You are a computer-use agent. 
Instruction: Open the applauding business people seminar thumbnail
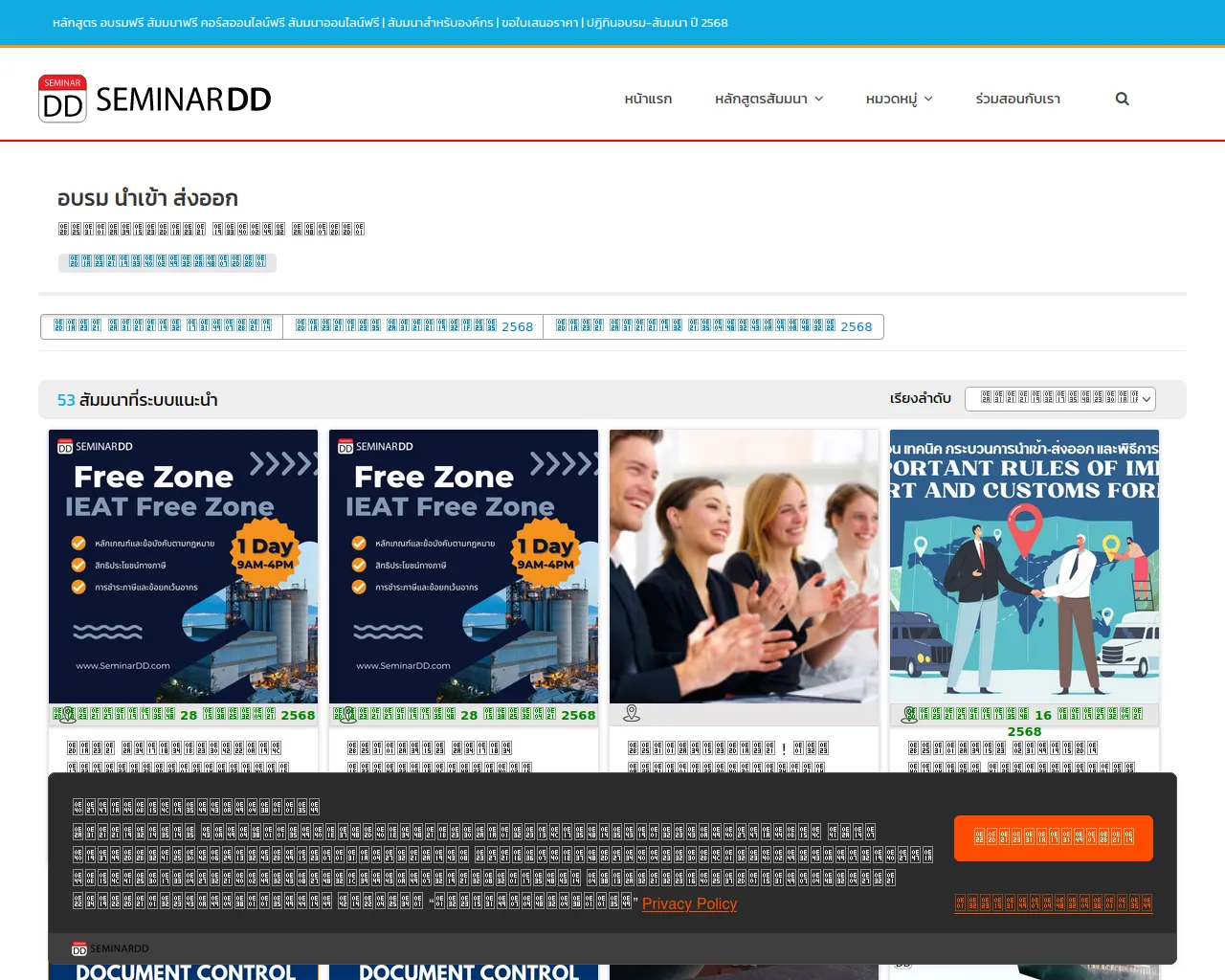744,567
